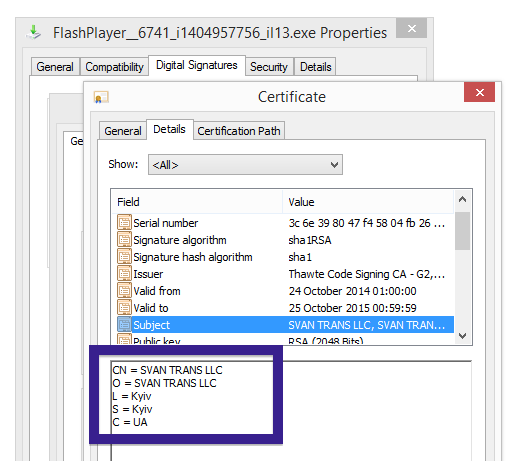Image resolution: width=516 pixels, height=461 pixels.
Task: Click the line CN = SVAN TRANS LLC
Action: pos(167,370)
